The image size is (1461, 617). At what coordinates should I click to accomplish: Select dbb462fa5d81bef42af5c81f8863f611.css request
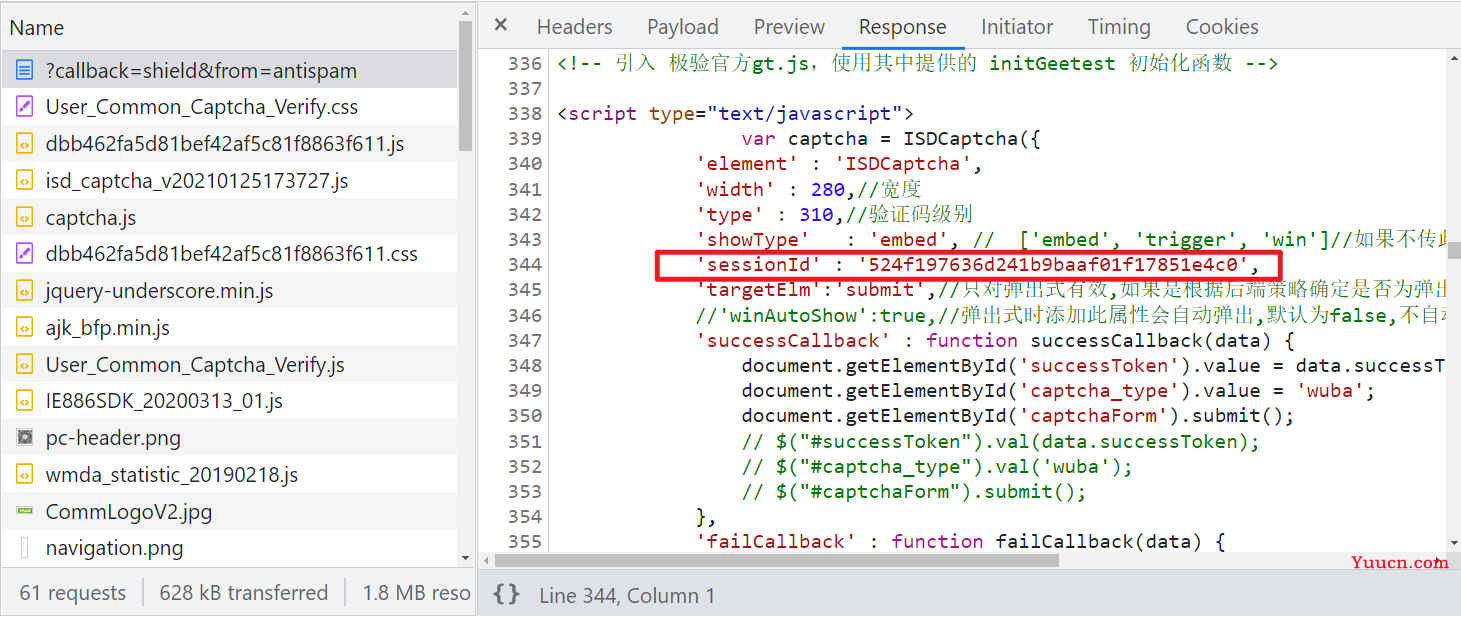[229, 254]
